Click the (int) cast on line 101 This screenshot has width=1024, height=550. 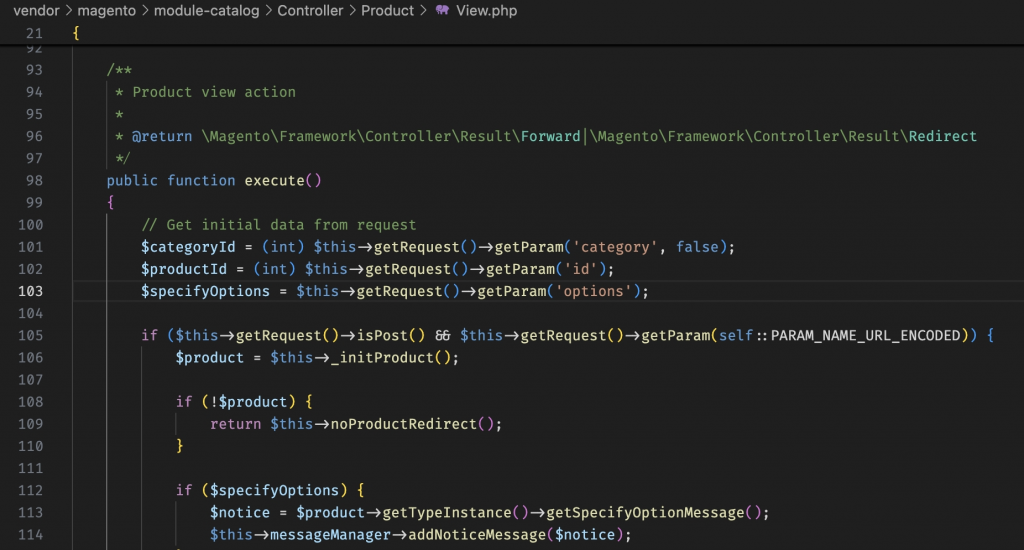point(283,247)
